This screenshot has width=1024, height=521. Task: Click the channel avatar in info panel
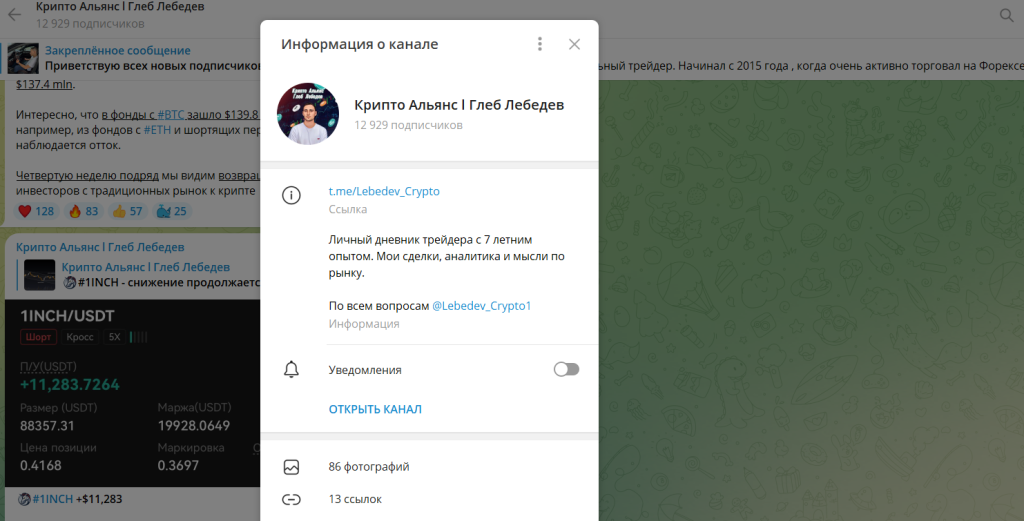click(x=308, y=114)
